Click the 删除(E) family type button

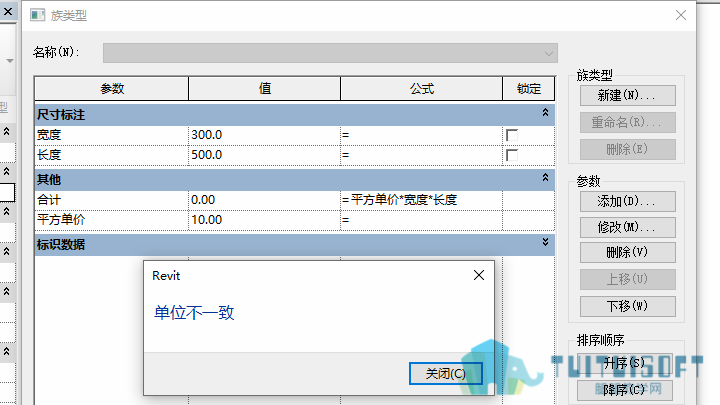coord(627,149)
